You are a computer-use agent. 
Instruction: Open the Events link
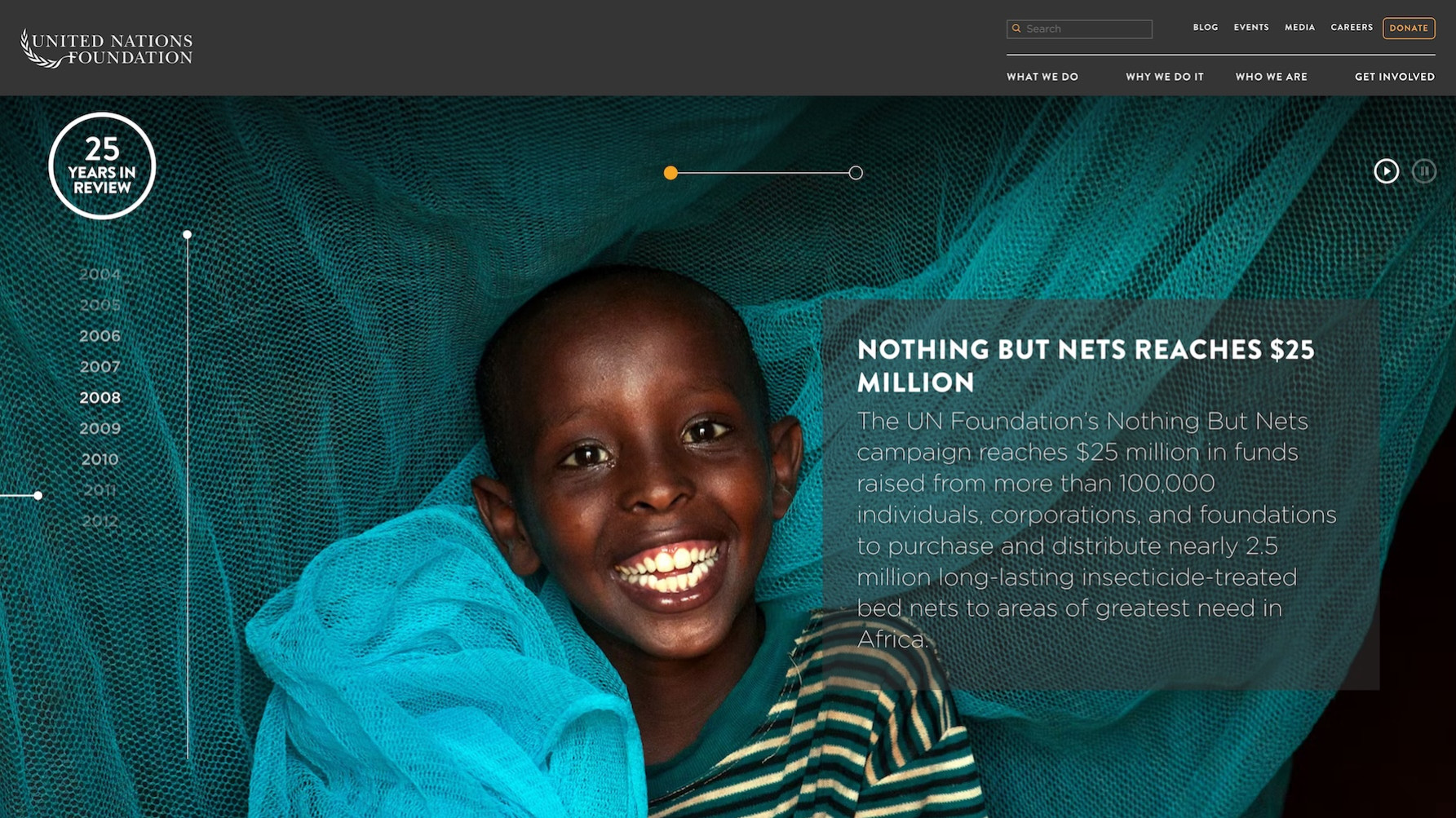pos(1250,28)
